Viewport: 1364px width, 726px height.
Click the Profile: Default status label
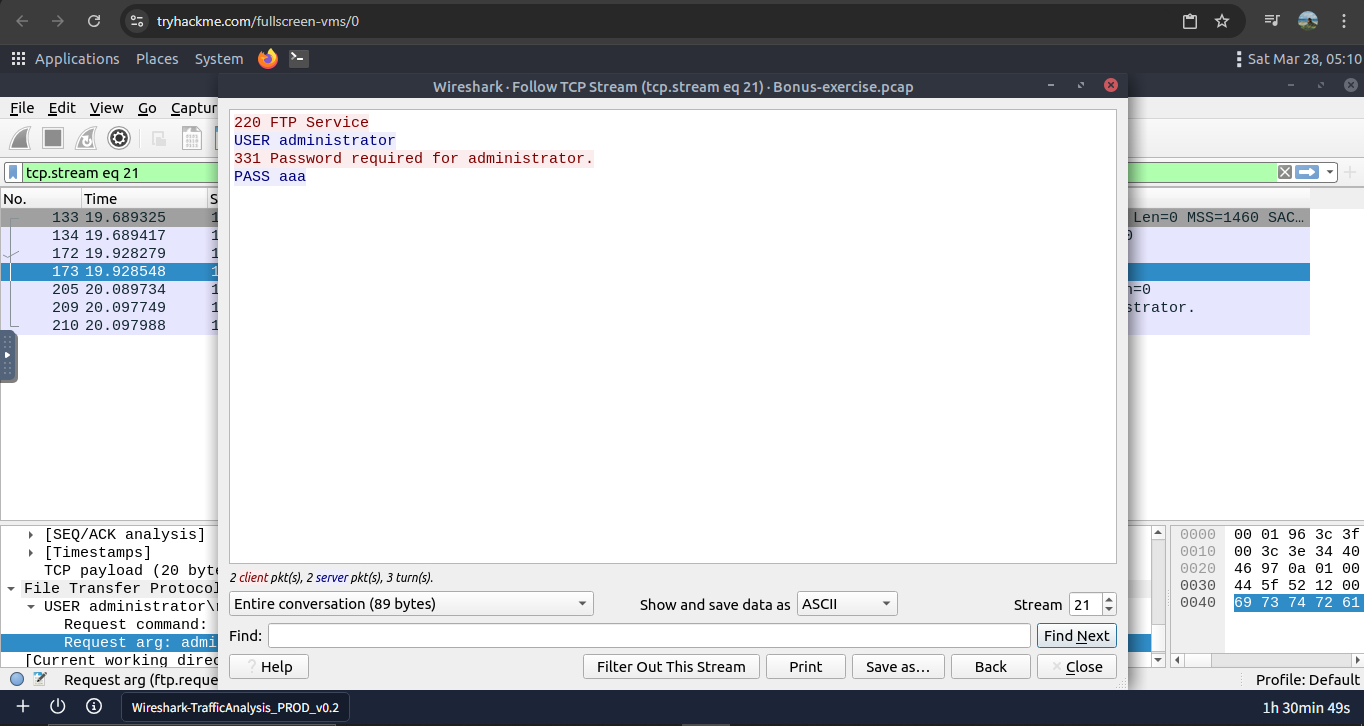coord(1308,680)
